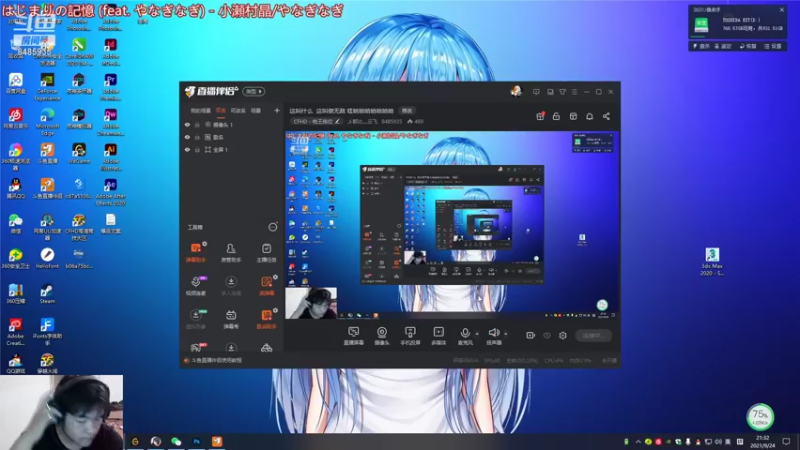The image size is (800, 450).
Task: Click the record camera icon near settings
Action: click(530, 335)
